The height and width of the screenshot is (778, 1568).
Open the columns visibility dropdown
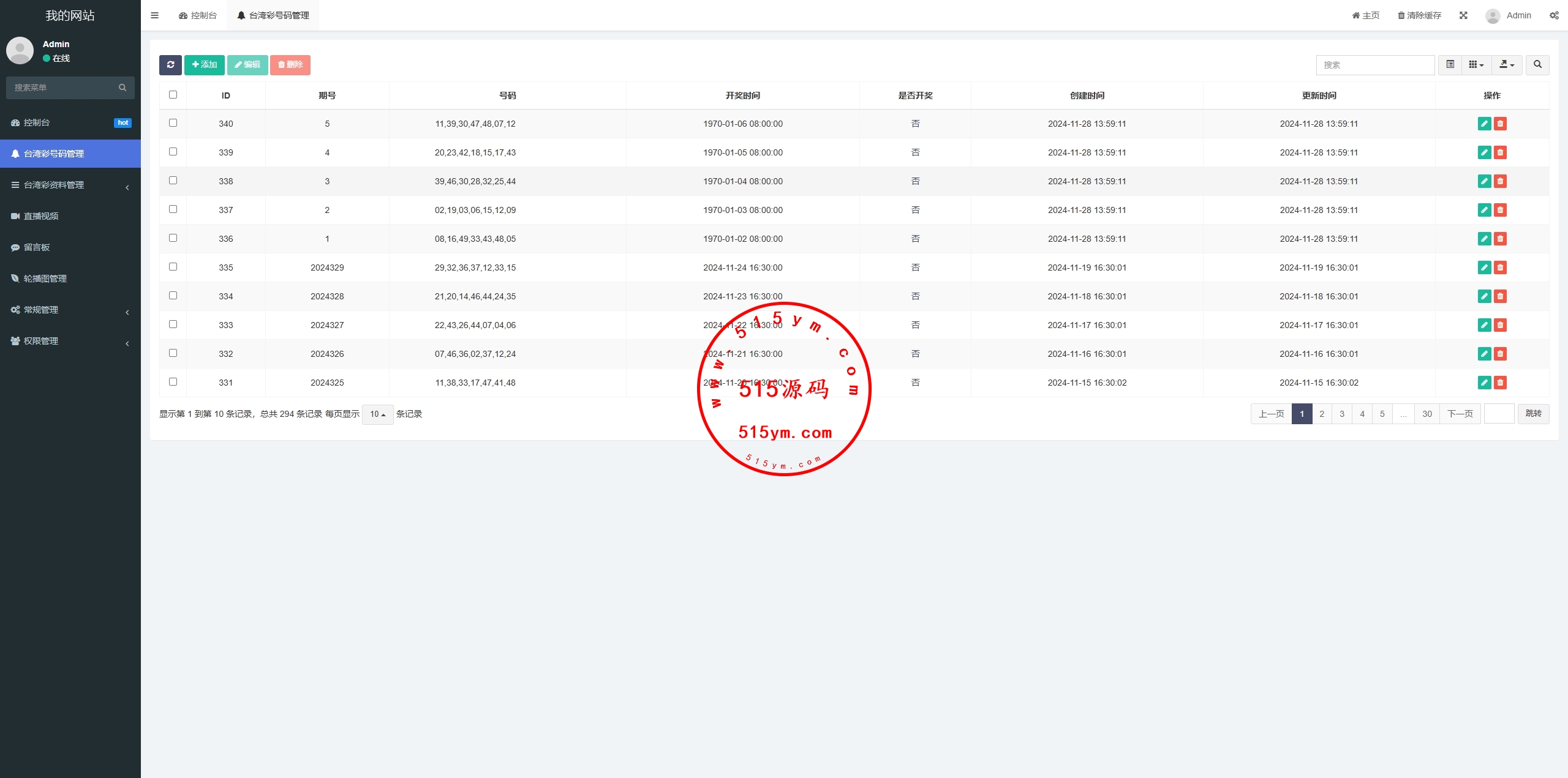pyautogui.click(x=1476, y=65)
